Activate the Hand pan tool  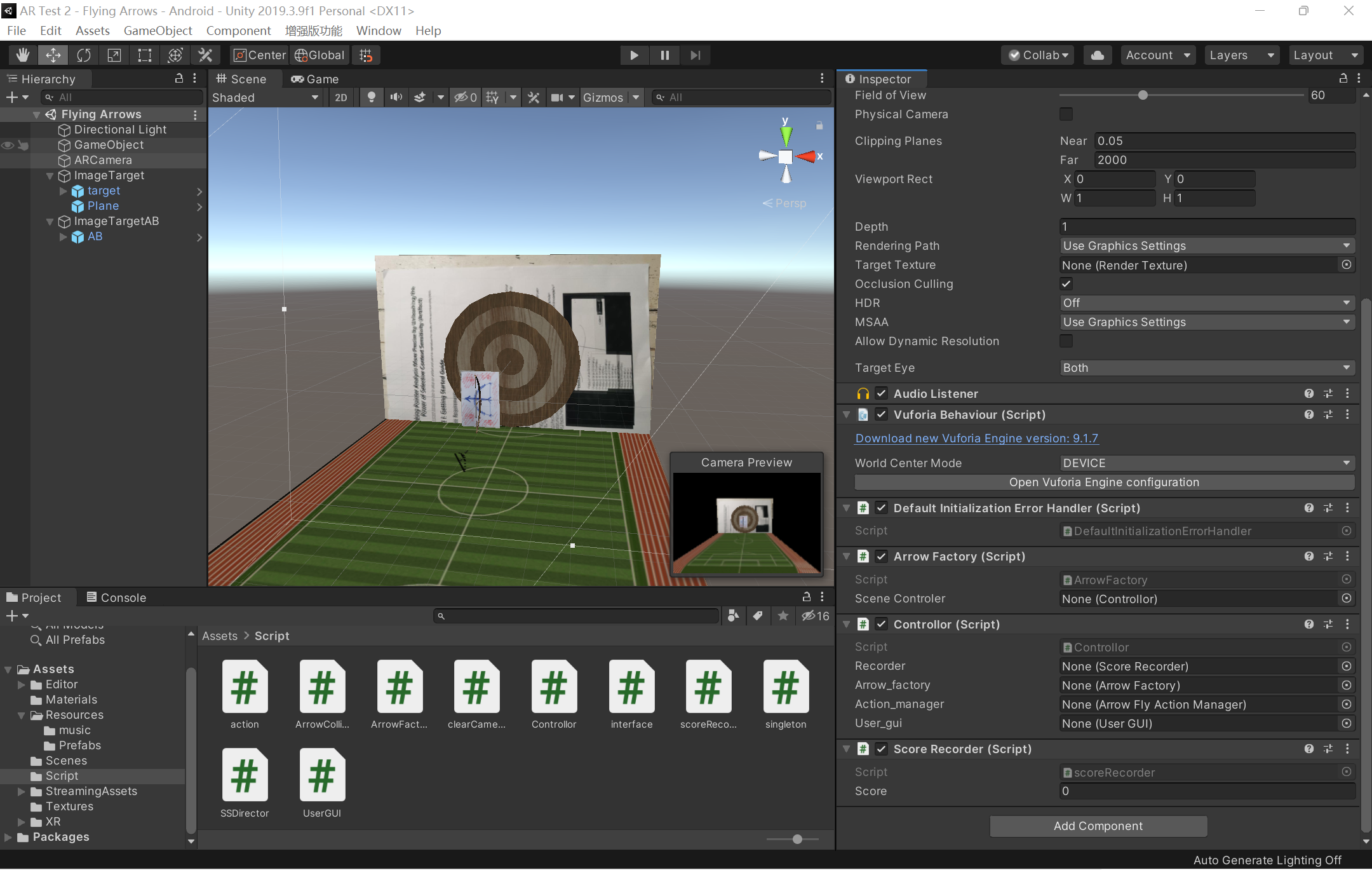coord(22,55)
